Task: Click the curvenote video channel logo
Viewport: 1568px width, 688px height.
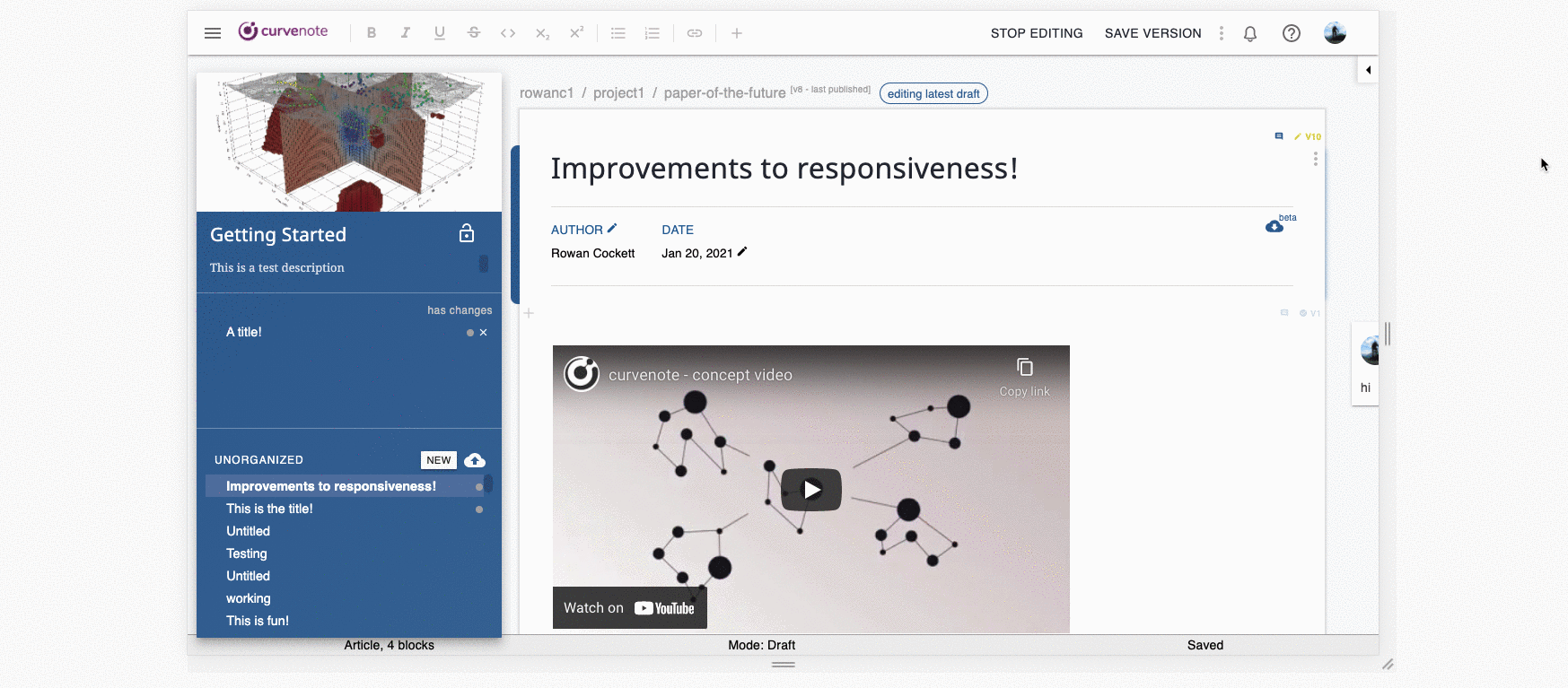Action: [582, 374]
